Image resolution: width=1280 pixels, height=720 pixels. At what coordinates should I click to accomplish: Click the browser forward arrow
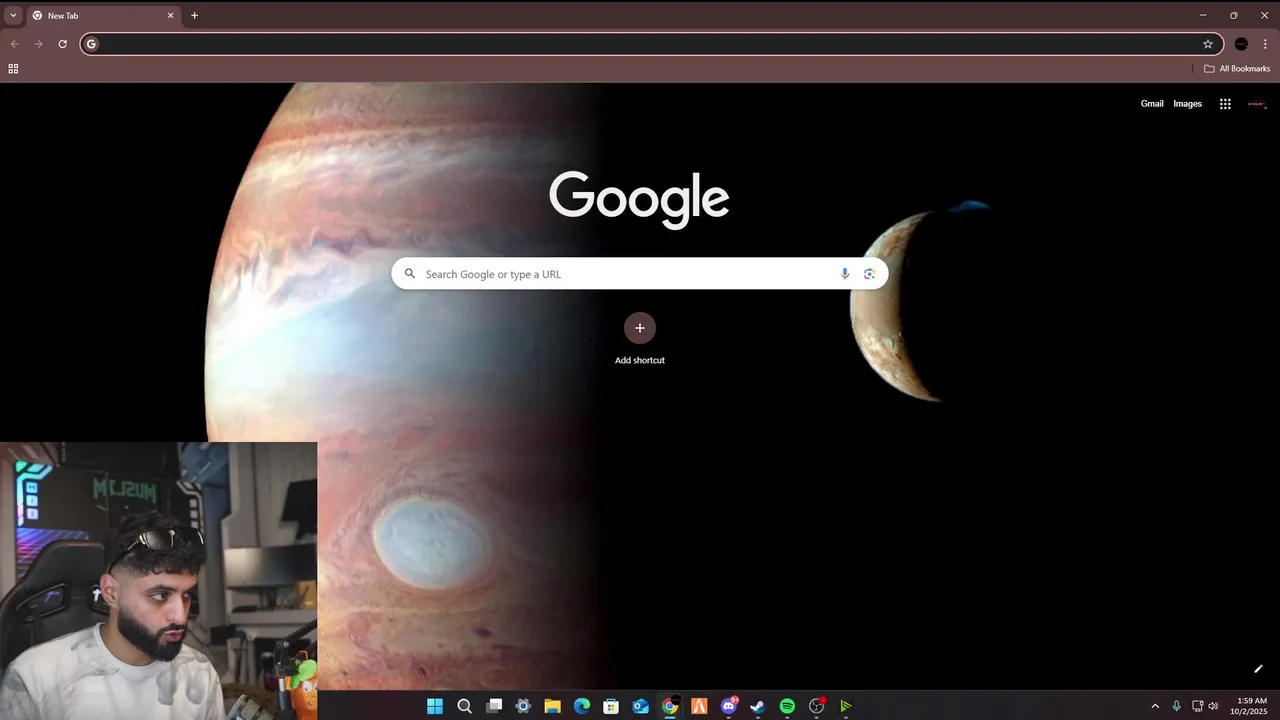pyautogui.click(x=38, y=44)
